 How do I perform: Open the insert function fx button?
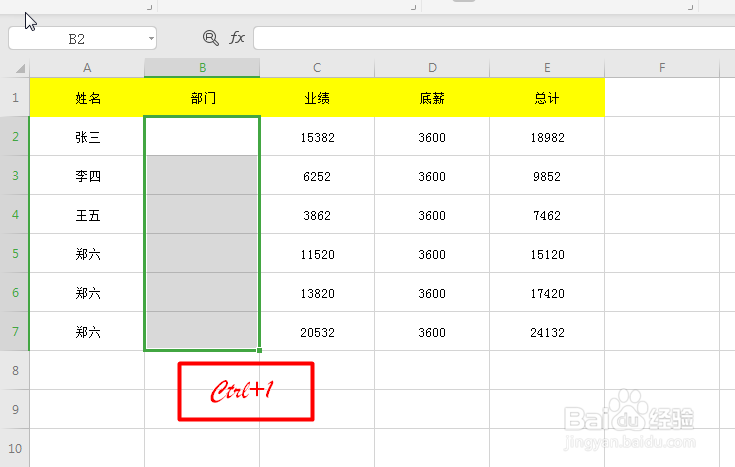pyautogui.click(x=237, y=38)
